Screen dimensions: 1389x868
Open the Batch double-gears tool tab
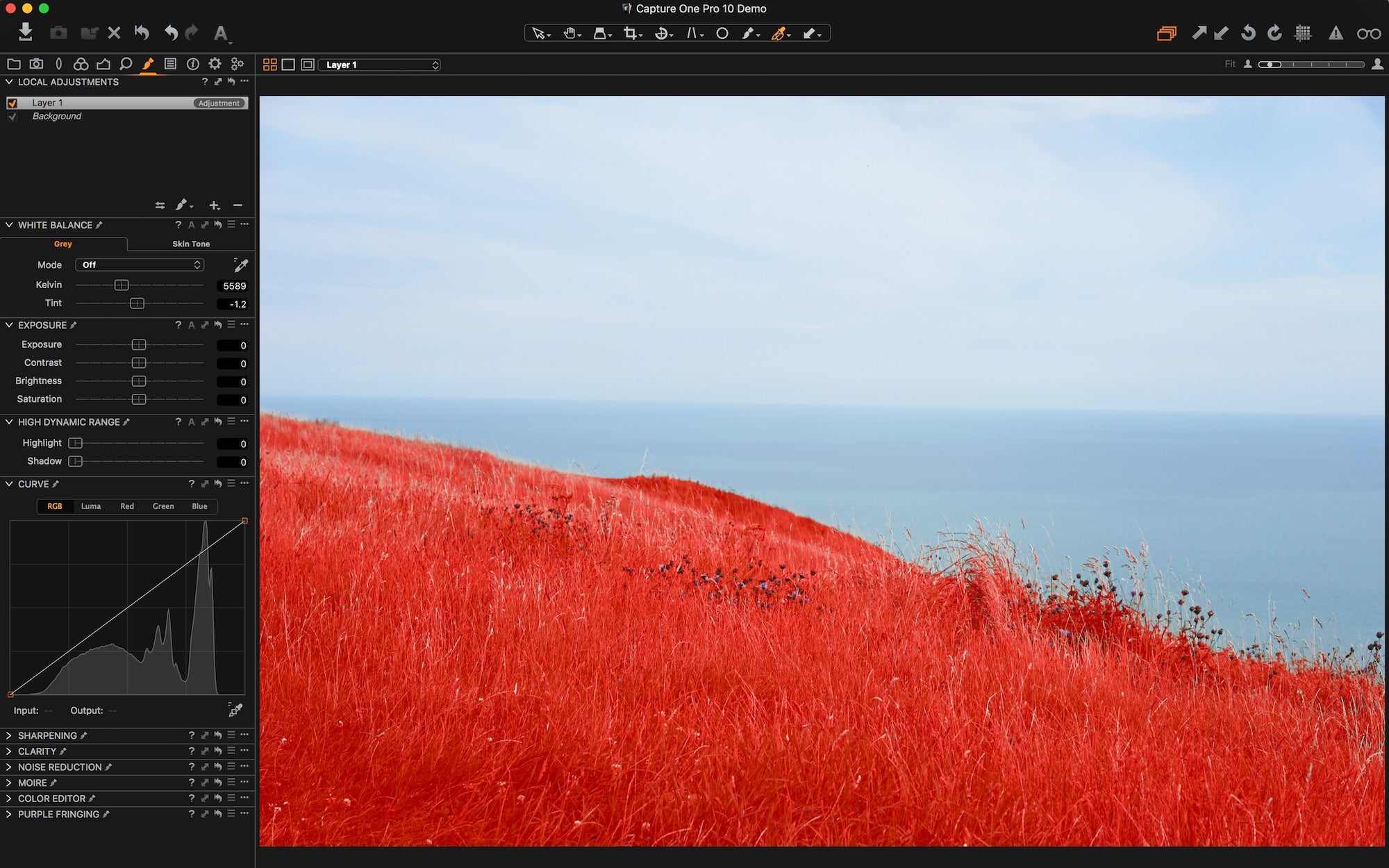(x=238, y=64)
